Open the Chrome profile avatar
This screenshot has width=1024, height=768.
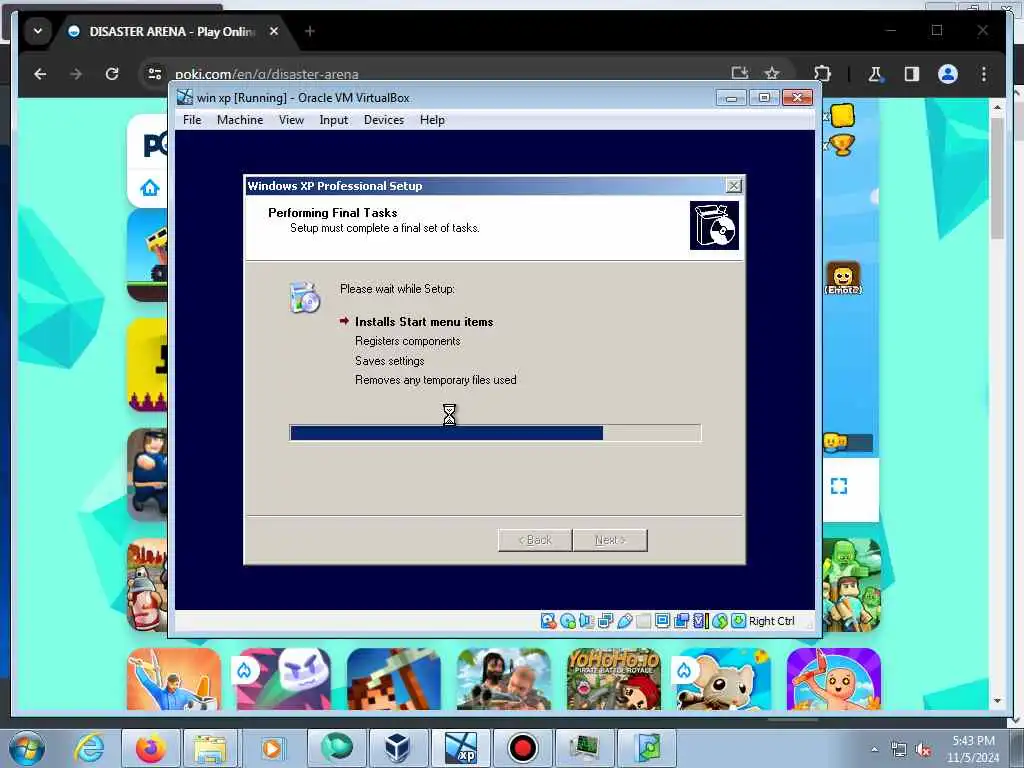point(948,74)
